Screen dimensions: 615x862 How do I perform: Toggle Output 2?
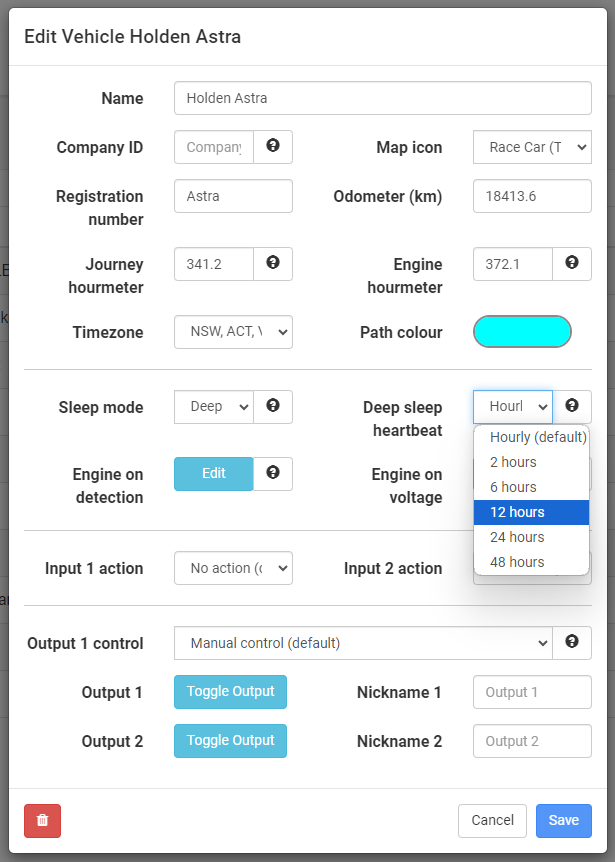230,741
